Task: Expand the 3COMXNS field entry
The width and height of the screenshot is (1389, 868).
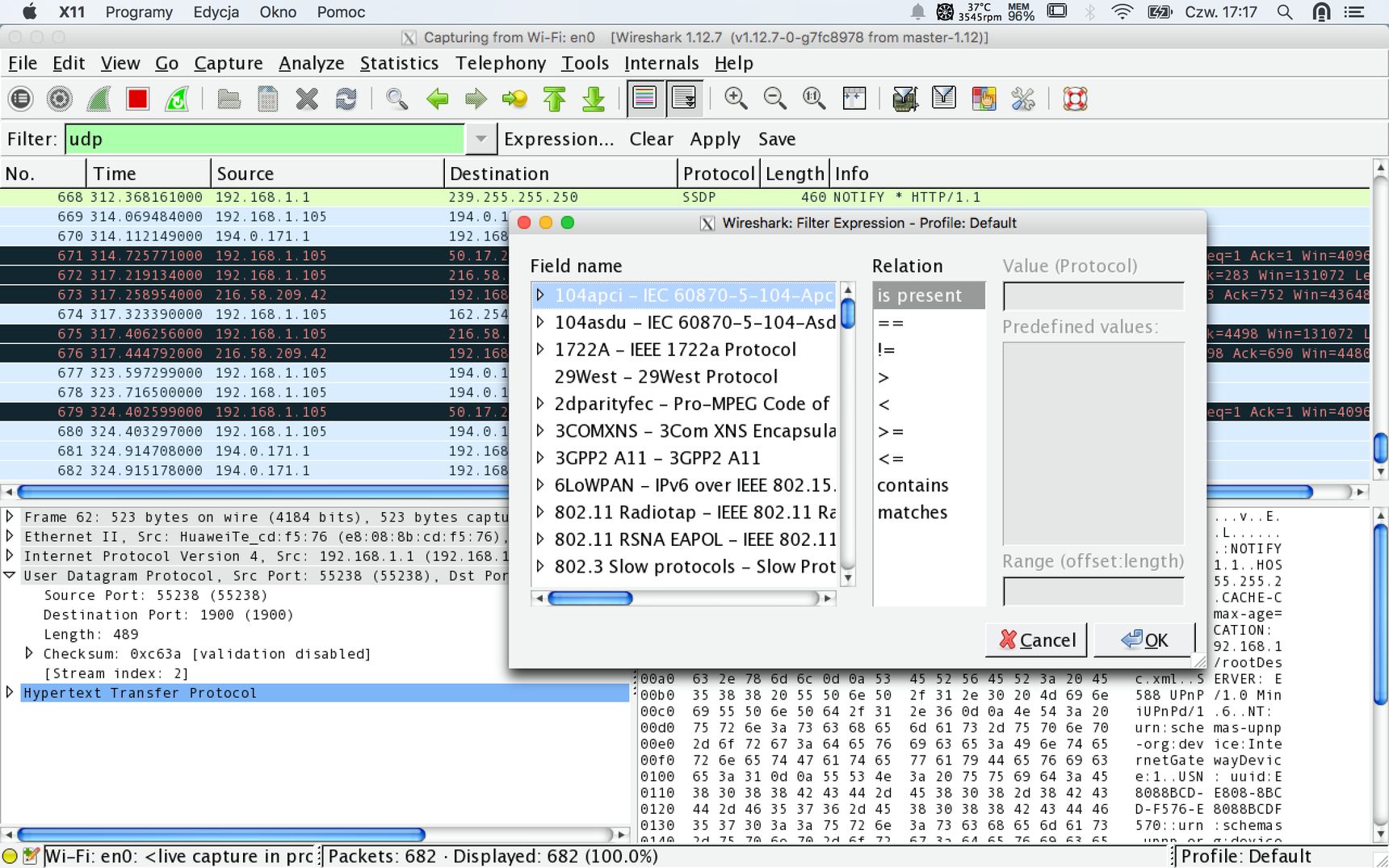Action: 540,431
